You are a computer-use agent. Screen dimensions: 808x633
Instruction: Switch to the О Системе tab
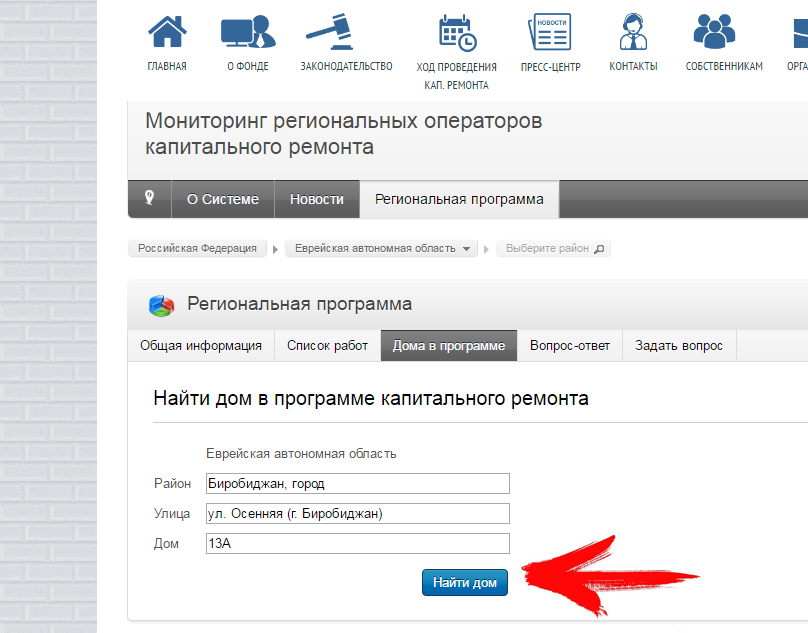point(223,199)
